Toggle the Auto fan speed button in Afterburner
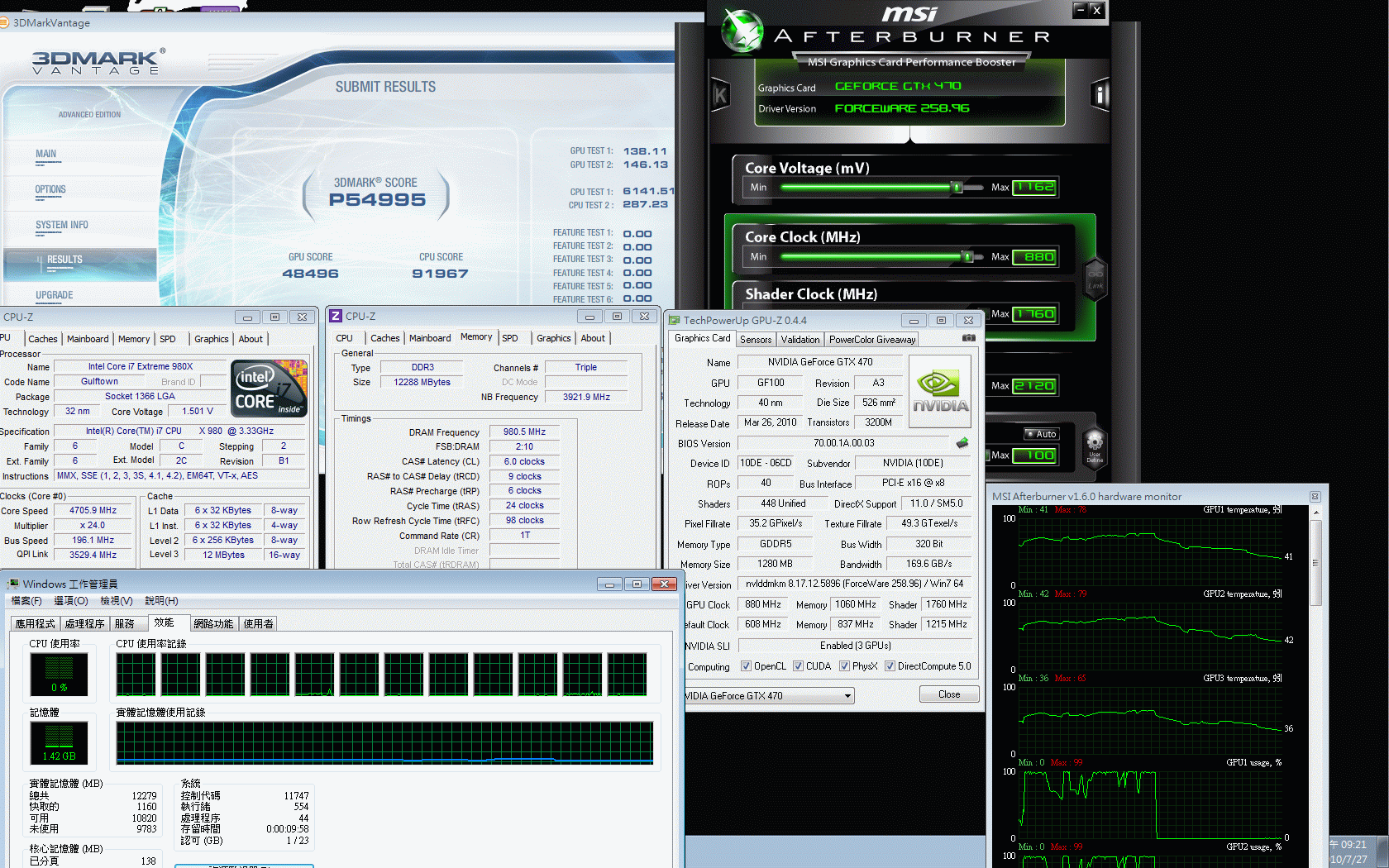The image size is (1389, 868). [x=1041, y=434]
